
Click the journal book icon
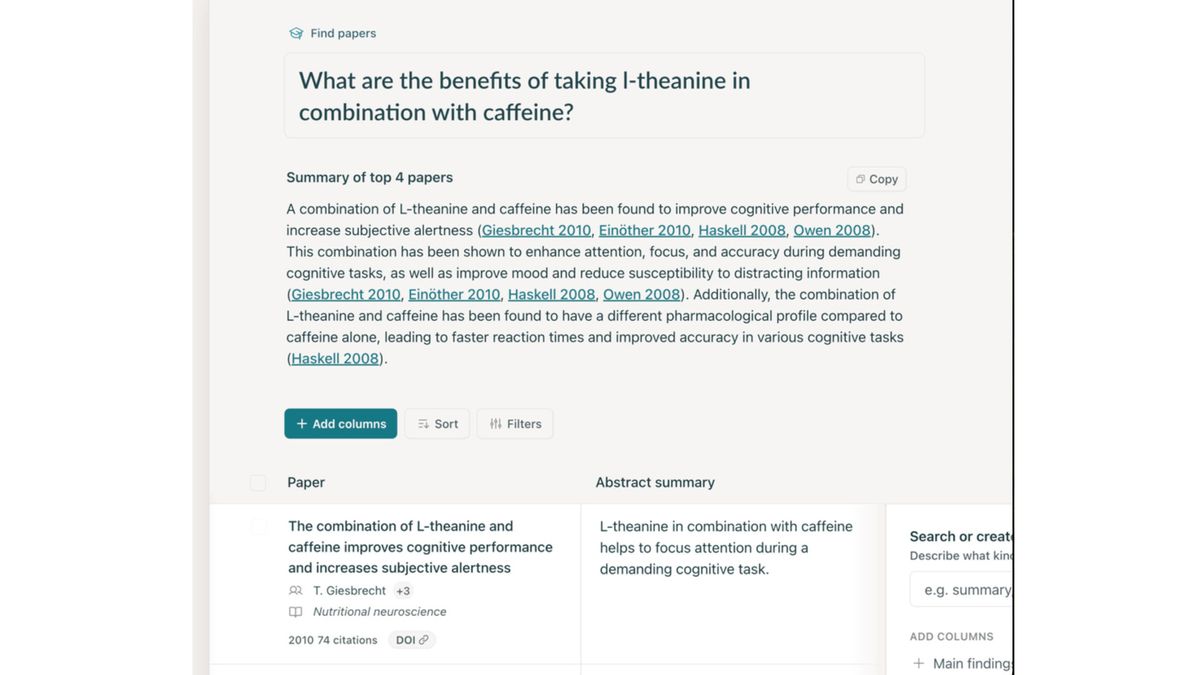(295, 612)
